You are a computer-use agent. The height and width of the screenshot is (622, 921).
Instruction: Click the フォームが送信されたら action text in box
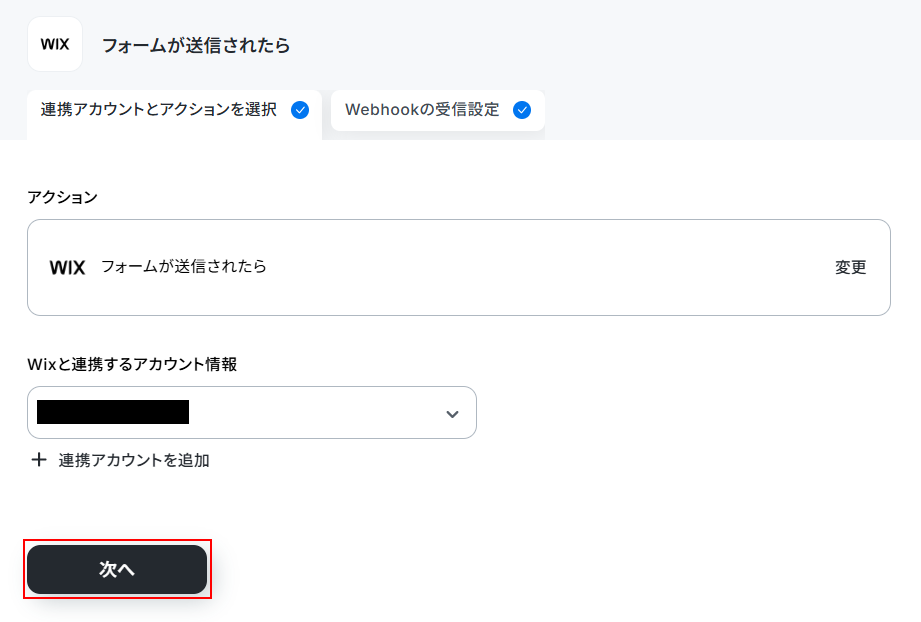pyautogui.click(x=184, y=267)
